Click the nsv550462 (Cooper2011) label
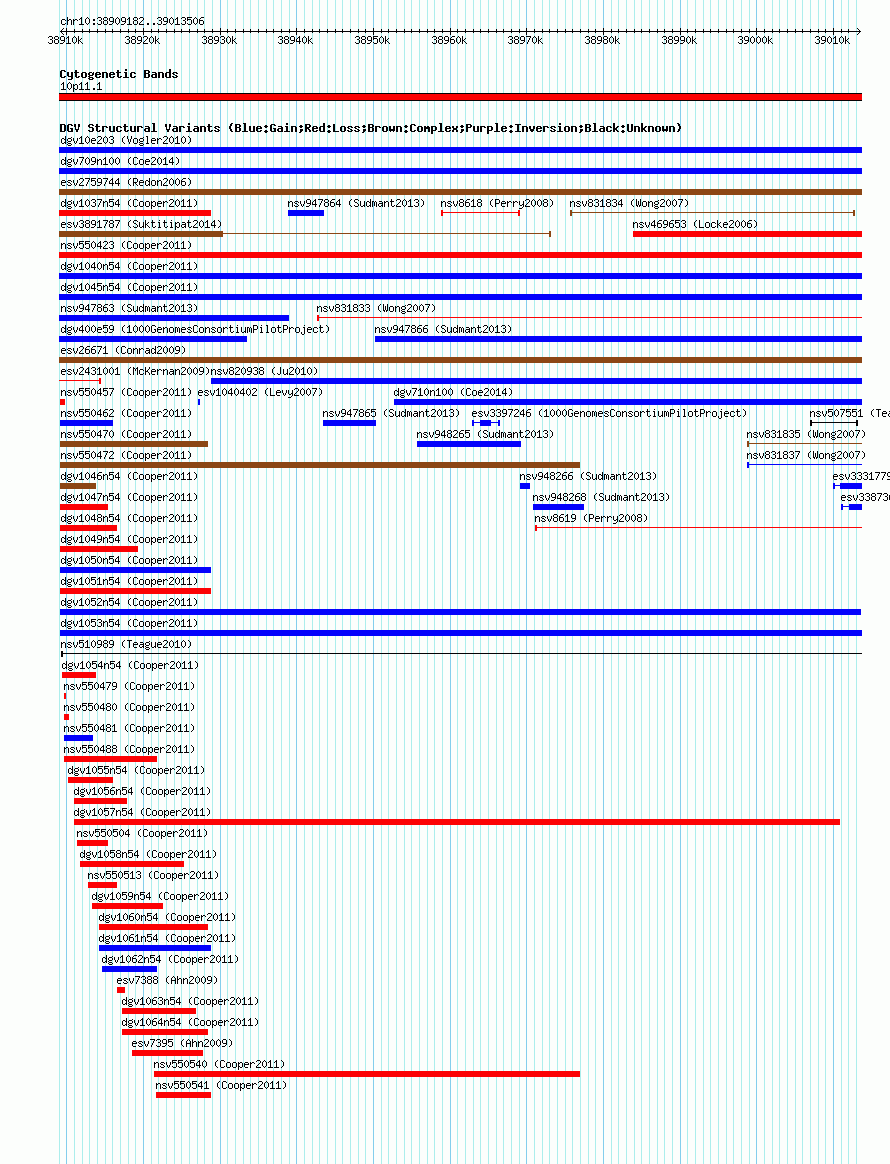This screenshot has width=890, height=1164. click(126, 413)
